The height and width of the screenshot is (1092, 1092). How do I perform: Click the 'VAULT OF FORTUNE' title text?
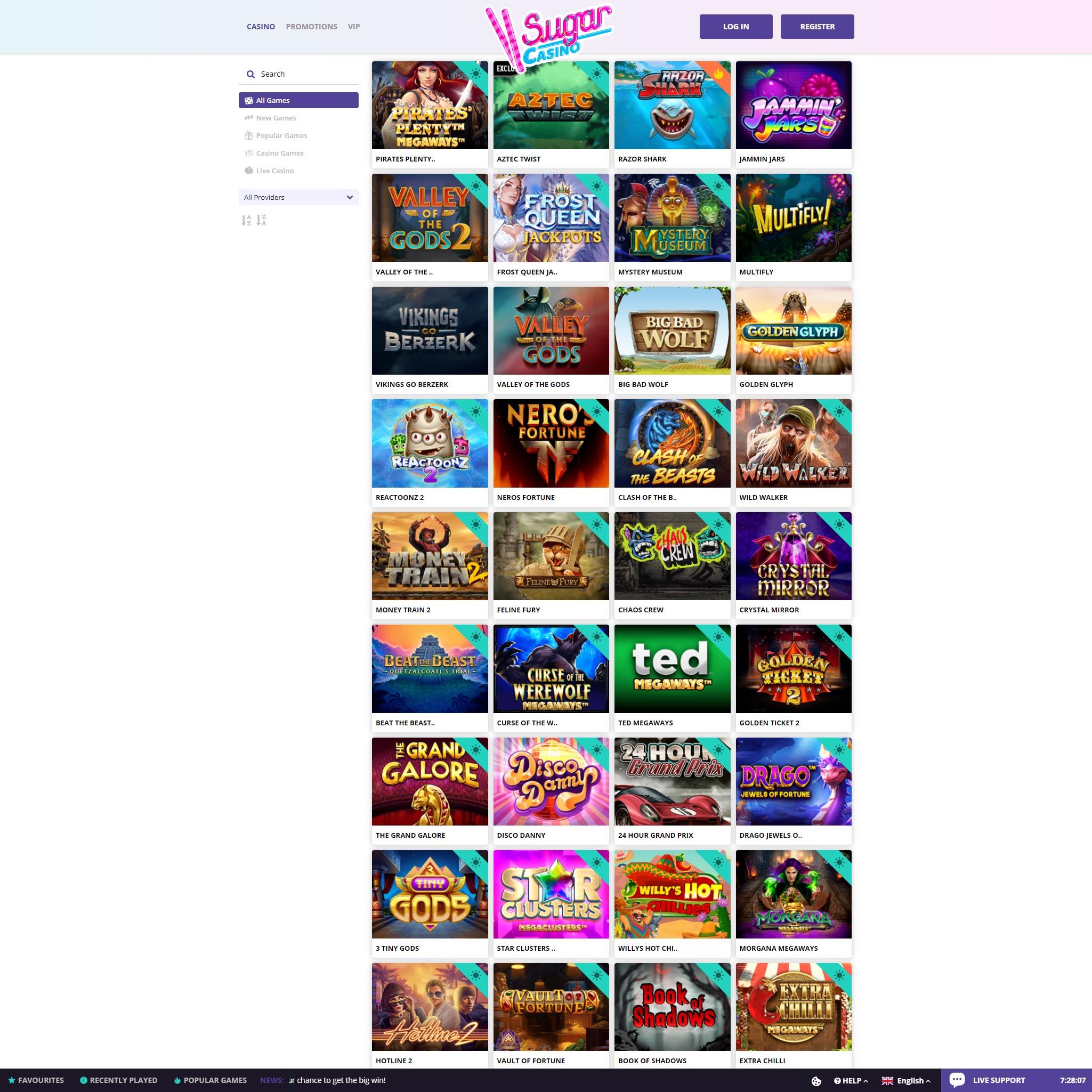(x=531, y=1061)
